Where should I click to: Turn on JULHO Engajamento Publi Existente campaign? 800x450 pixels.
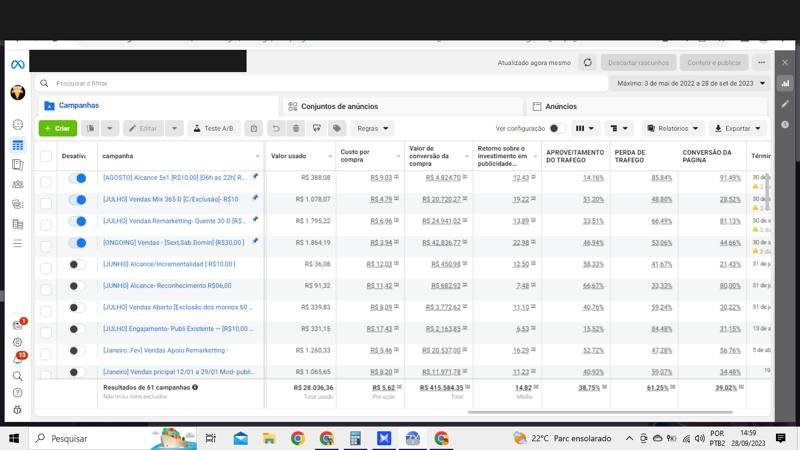(x=78, y=329)
